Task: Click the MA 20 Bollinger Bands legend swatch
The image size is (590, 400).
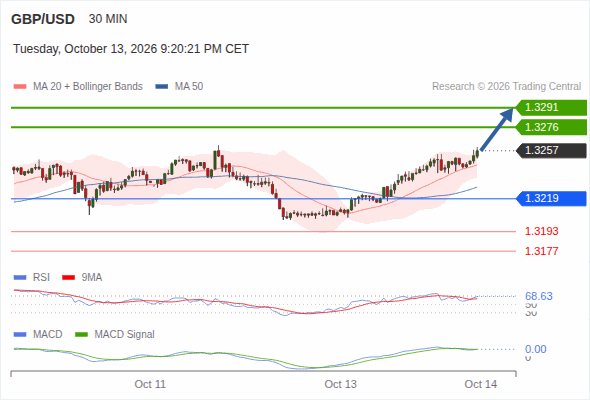Action: (20, 87)
